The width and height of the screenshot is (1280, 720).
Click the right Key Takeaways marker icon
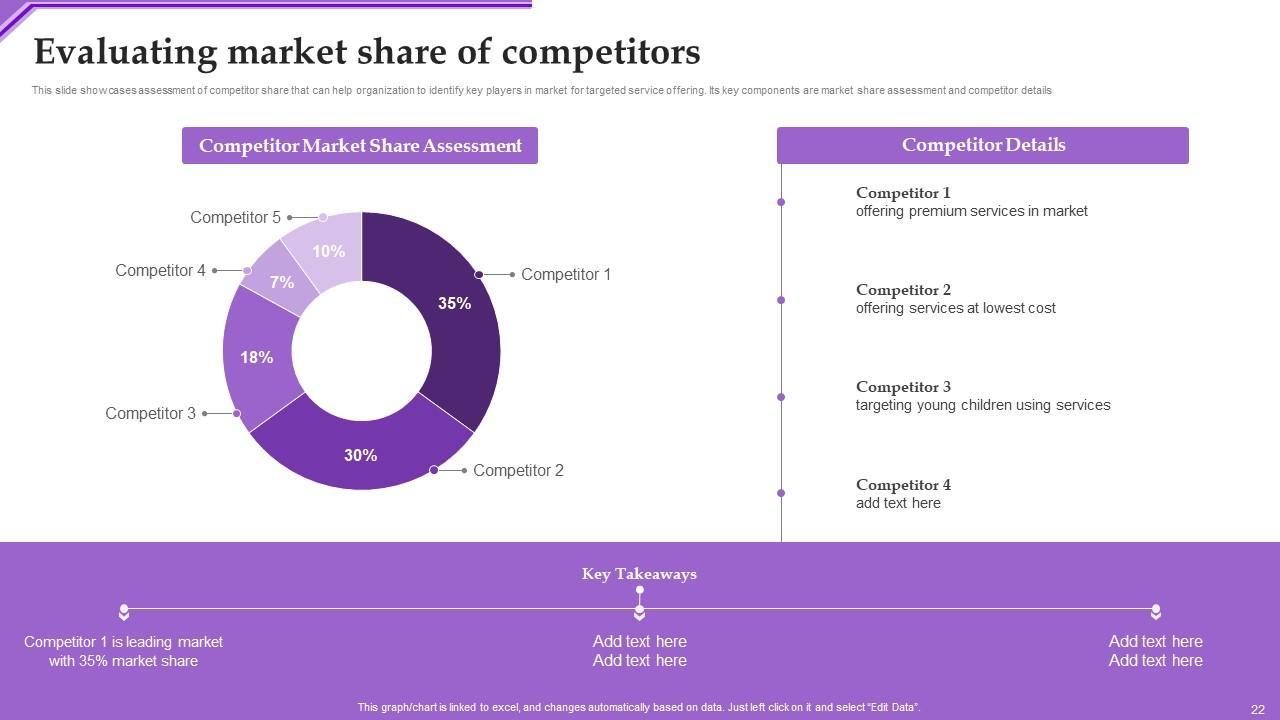pos(1156,611)
